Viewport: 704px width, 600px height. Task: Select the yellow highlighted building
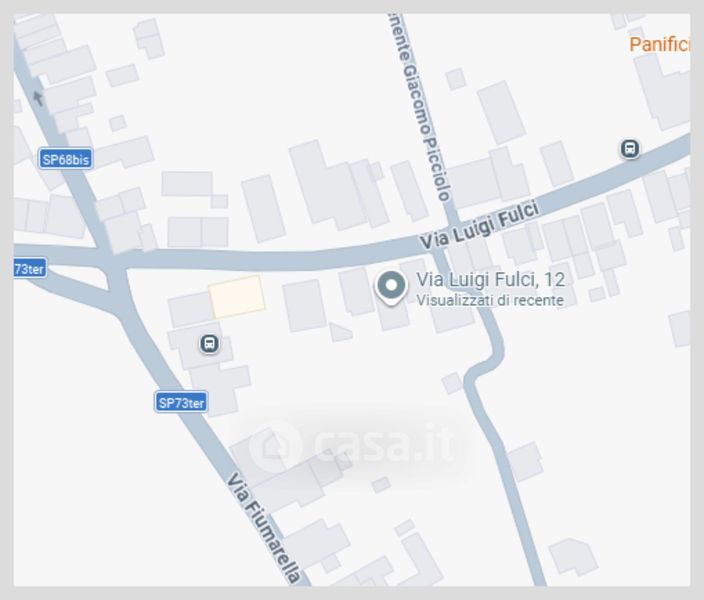click(x=237, y=297)
